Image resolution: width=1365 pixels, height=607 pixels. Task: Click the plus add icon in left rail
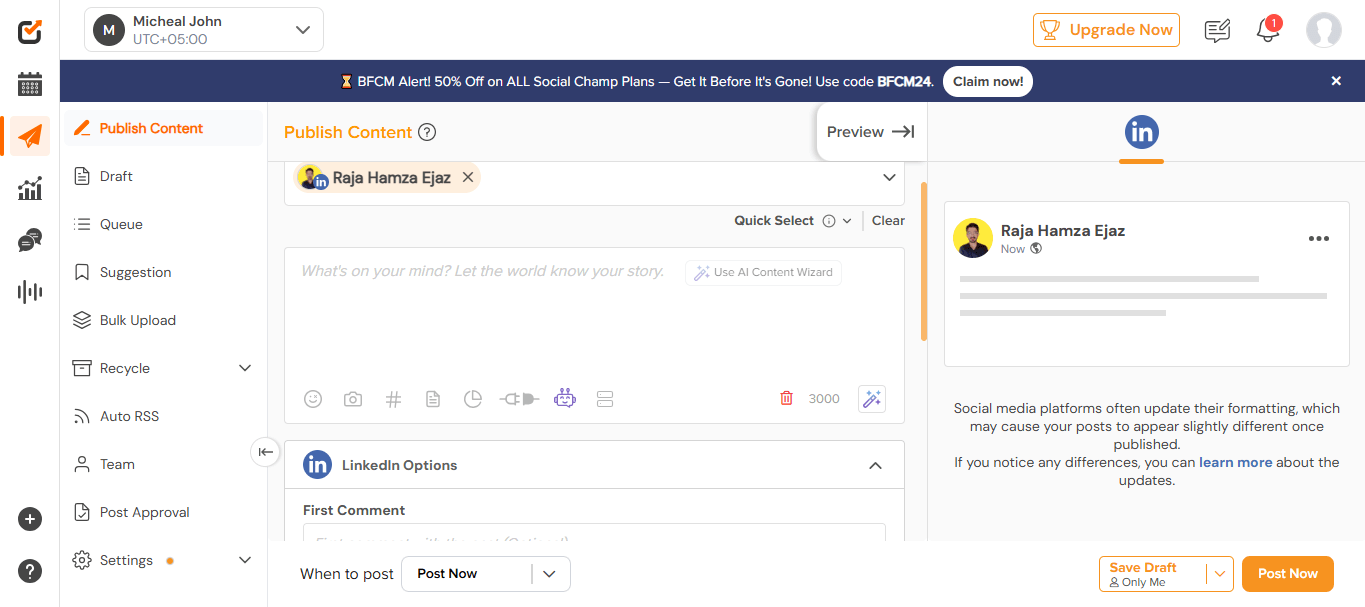coord(30,519)
